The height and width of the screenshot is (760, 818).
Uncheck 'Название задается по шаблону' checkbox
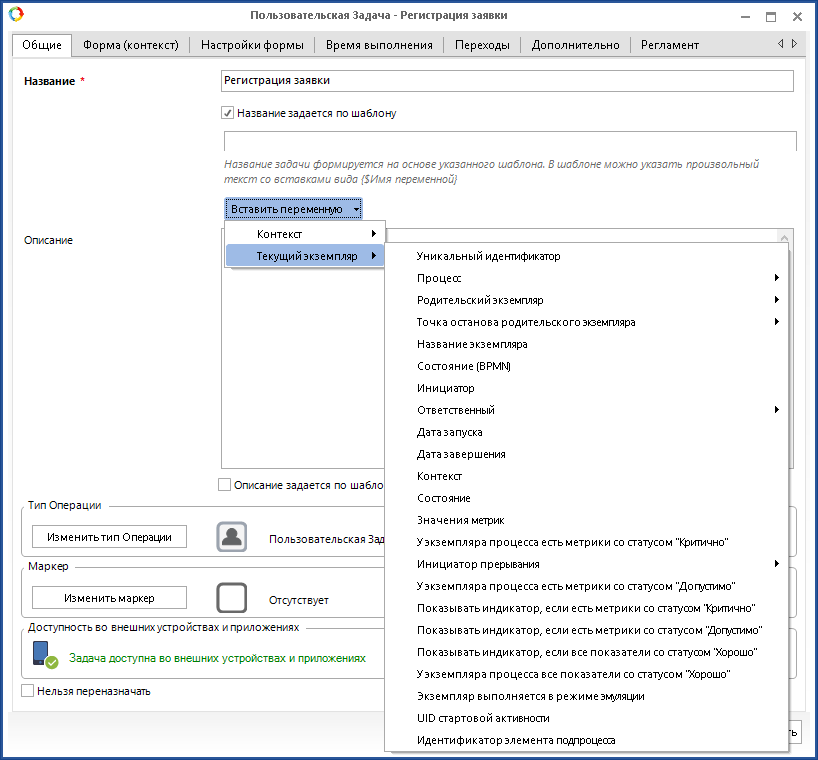[228, 113]
